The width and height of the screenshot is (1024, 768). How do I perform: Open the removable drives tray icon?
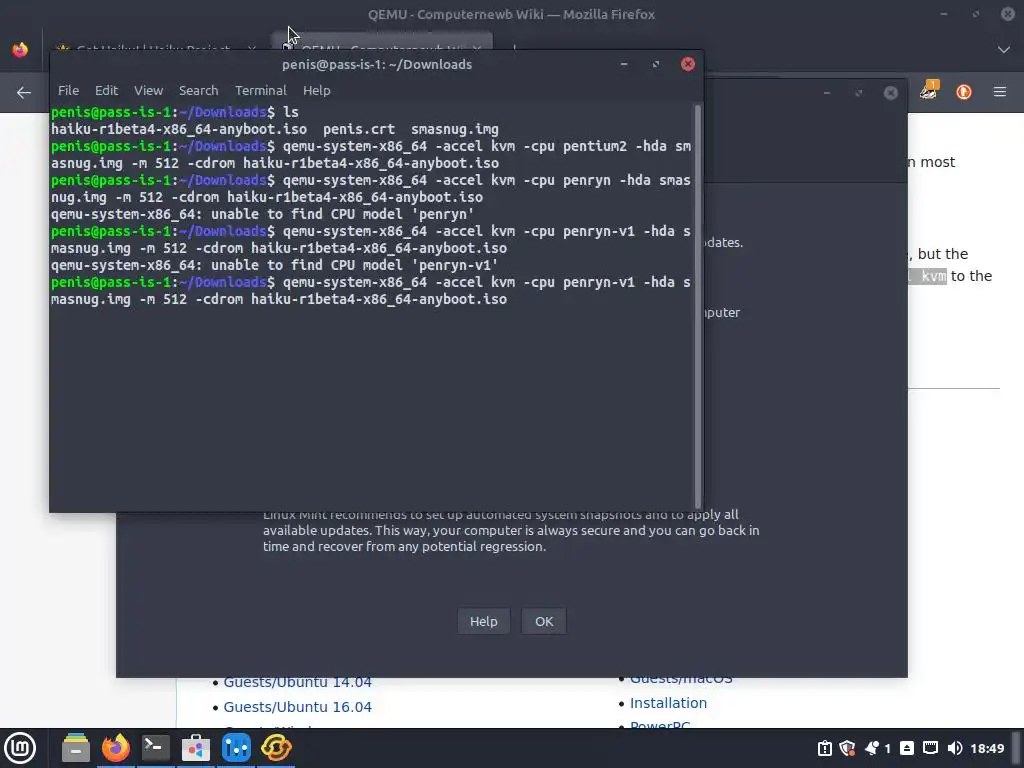[907, 748]
